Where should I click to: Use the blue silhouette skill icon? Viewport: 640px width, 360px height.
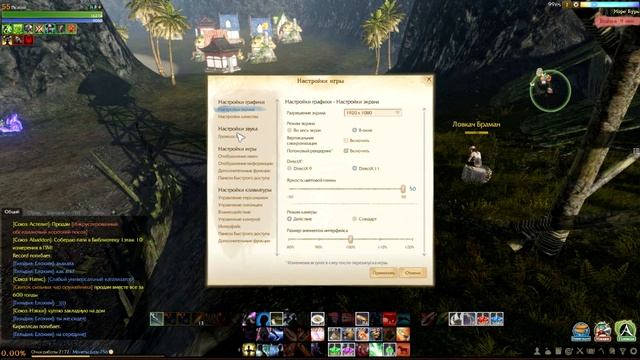click(x=263, y=319)
